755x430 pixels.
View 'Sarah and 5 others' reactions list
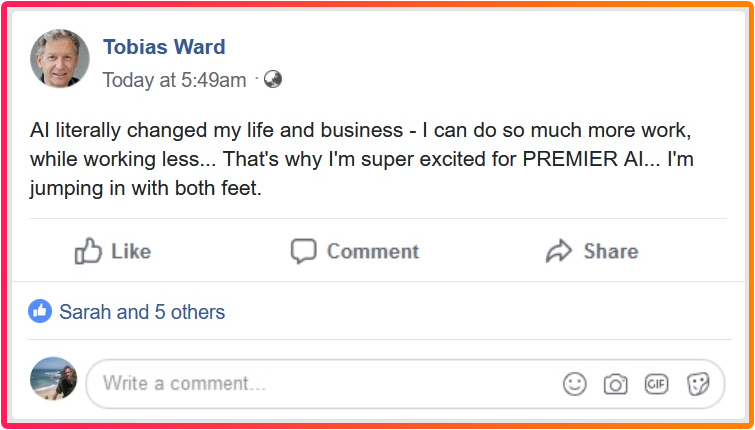141,312
